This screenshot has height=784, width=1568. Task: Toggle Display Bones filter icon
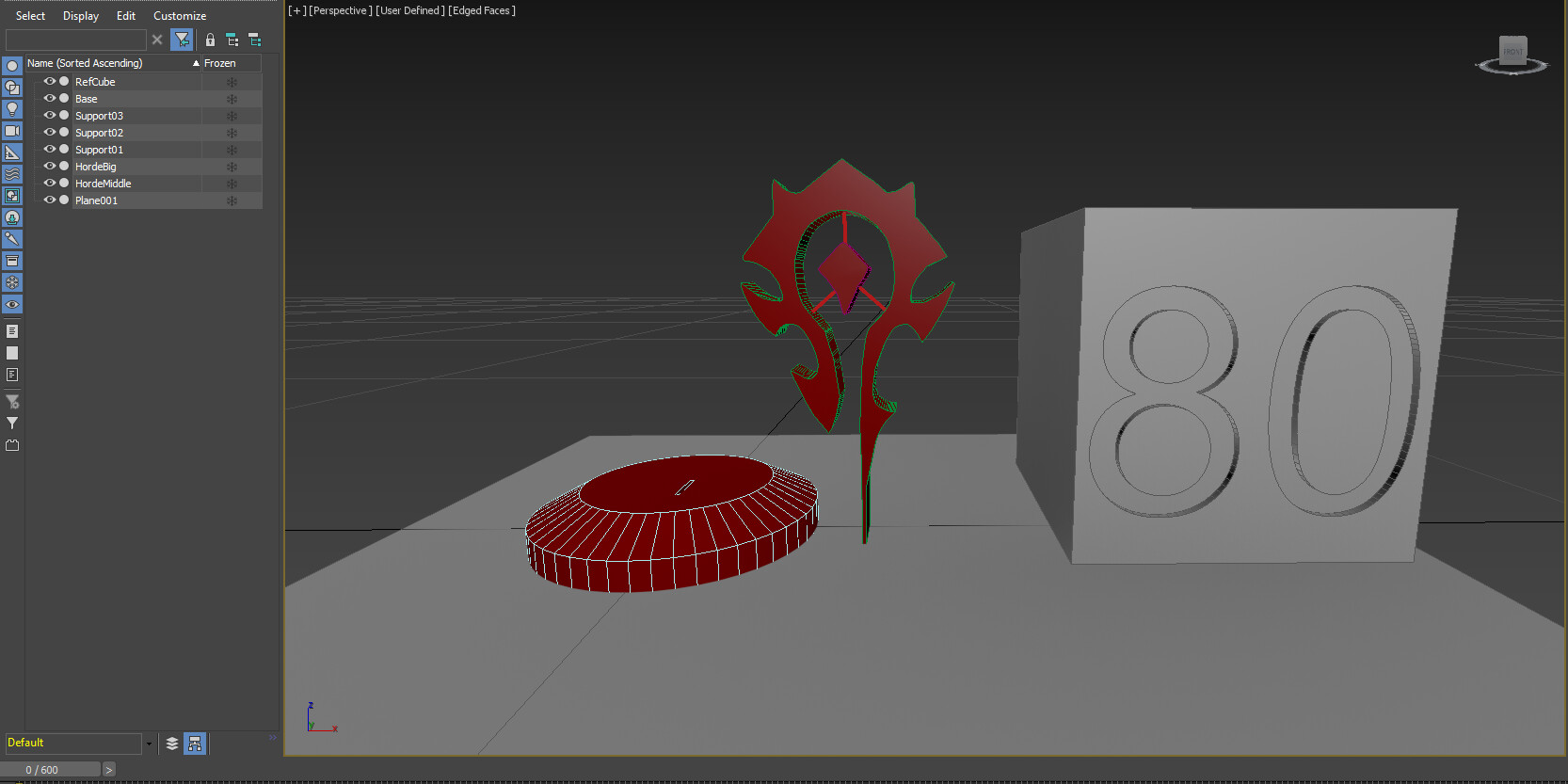(12, 239)
